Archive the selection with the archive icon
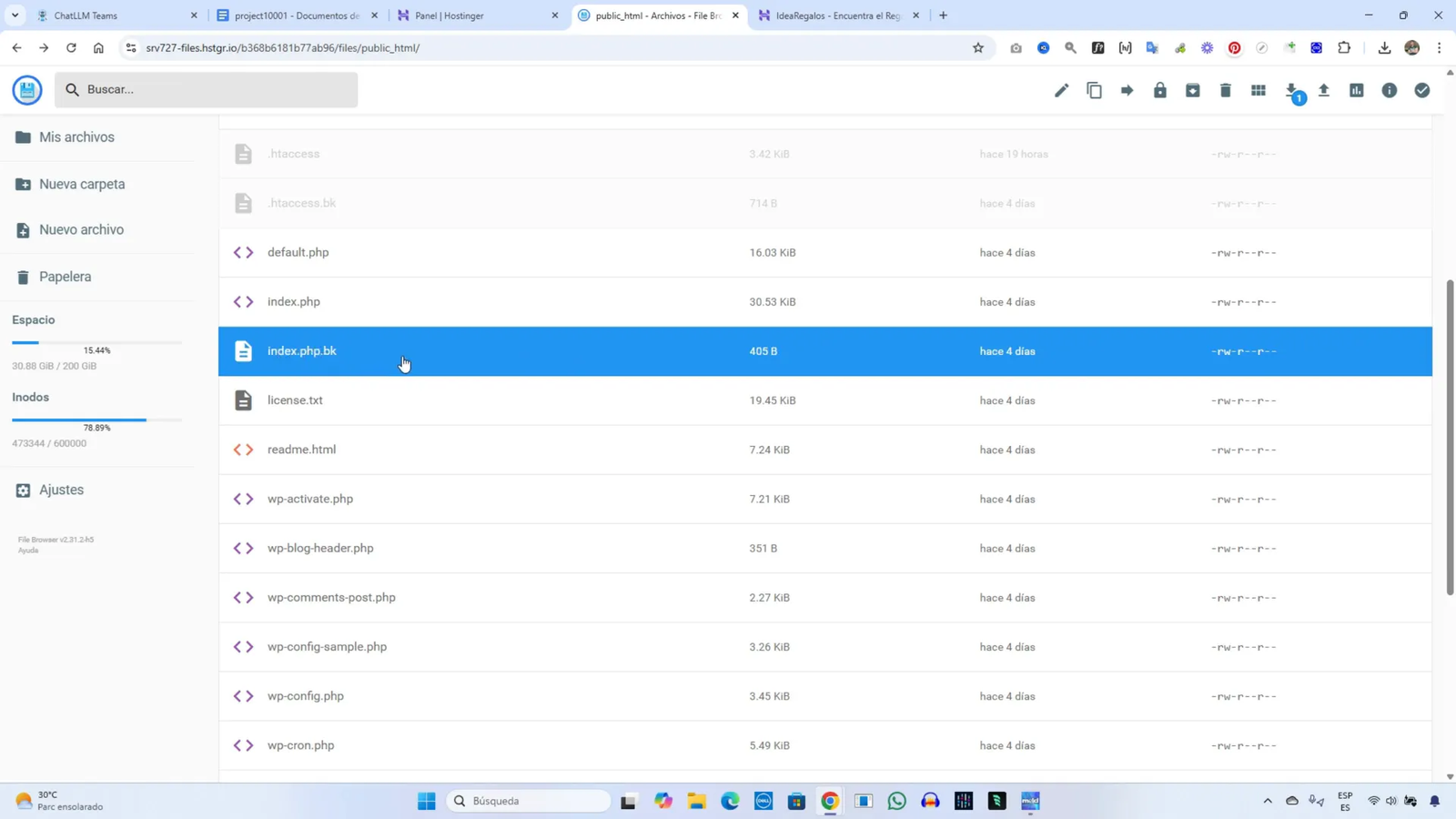 pyautogui.click(x=1192, y=89)
